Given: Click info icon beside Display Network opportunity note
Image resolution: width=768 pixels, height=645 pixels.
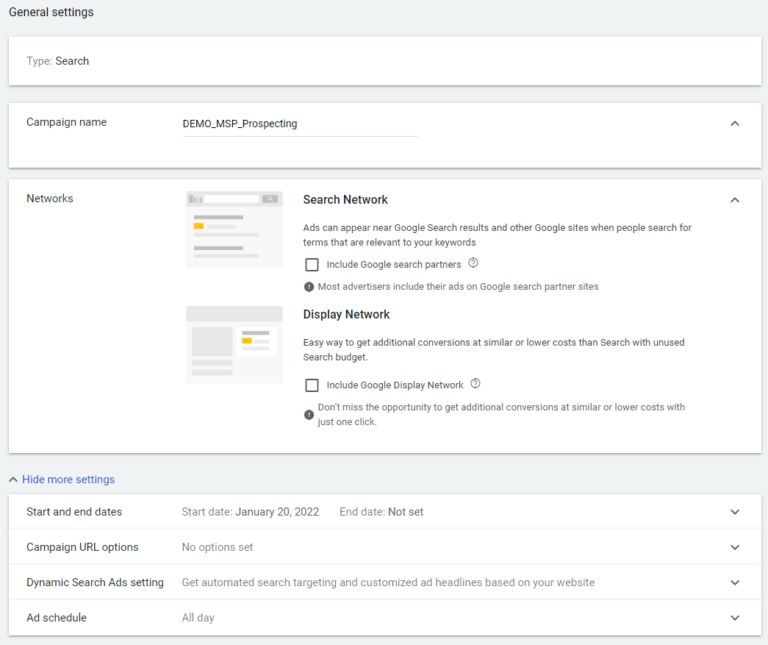Looking at the screenshot, I should 309,415.
